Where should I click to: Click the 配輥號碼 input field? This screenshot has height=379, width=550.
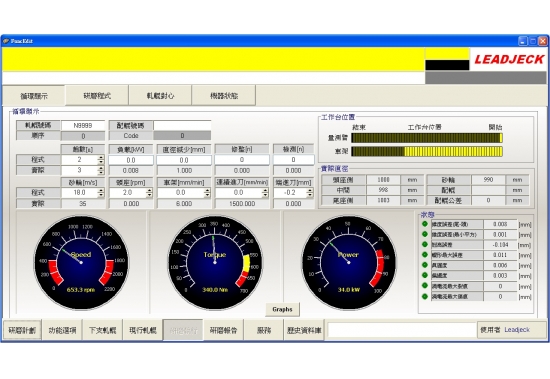tap(182, 125)
